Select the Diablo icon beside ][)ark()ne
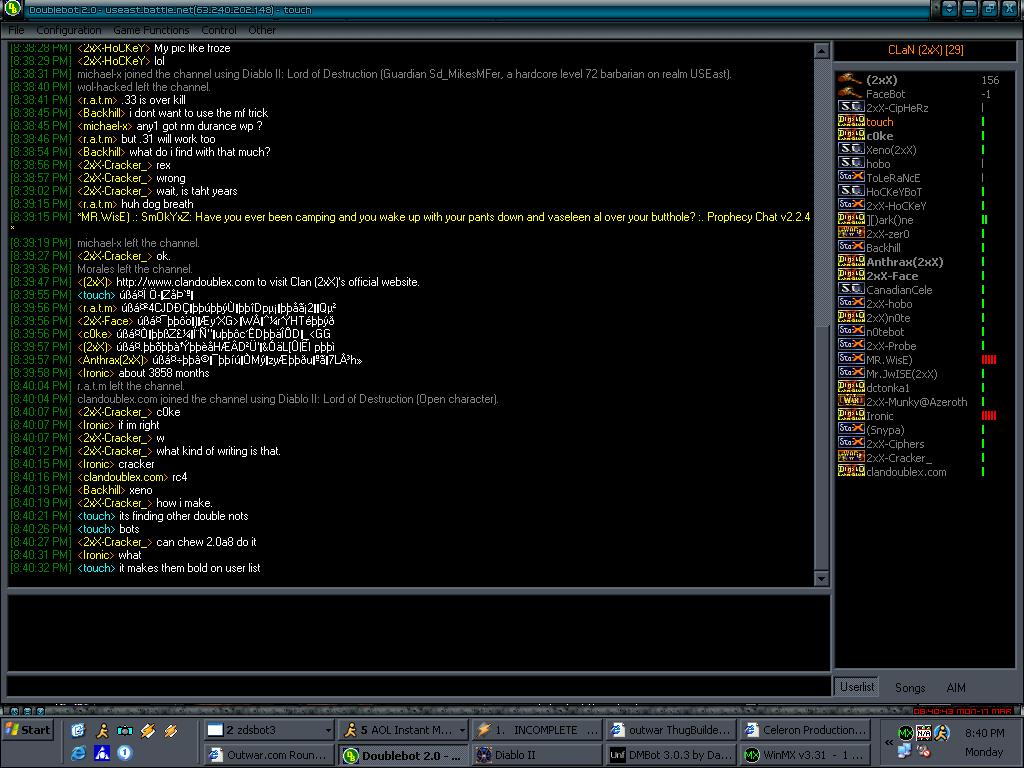Screen dimensions: 1024x768 tap(851, 219)
